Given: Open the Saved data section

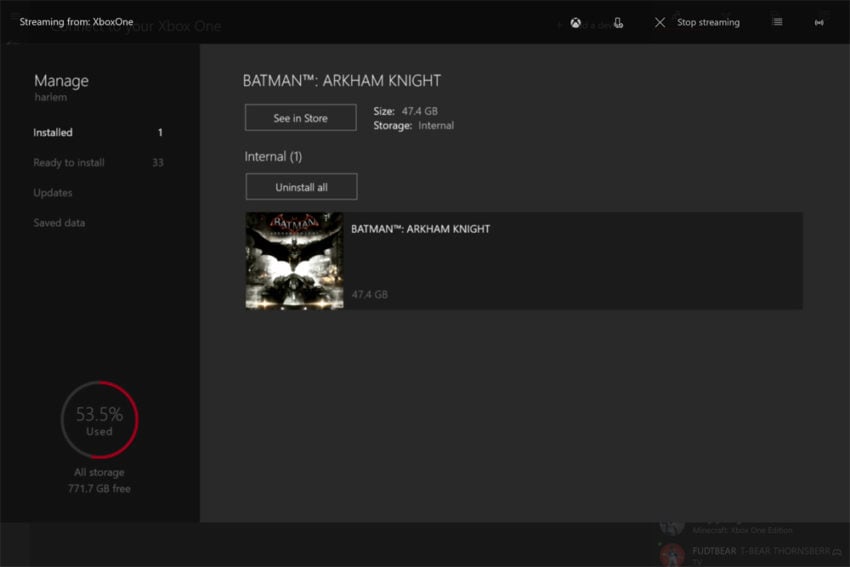Looking at the screenshot, I should pos(59,223).
